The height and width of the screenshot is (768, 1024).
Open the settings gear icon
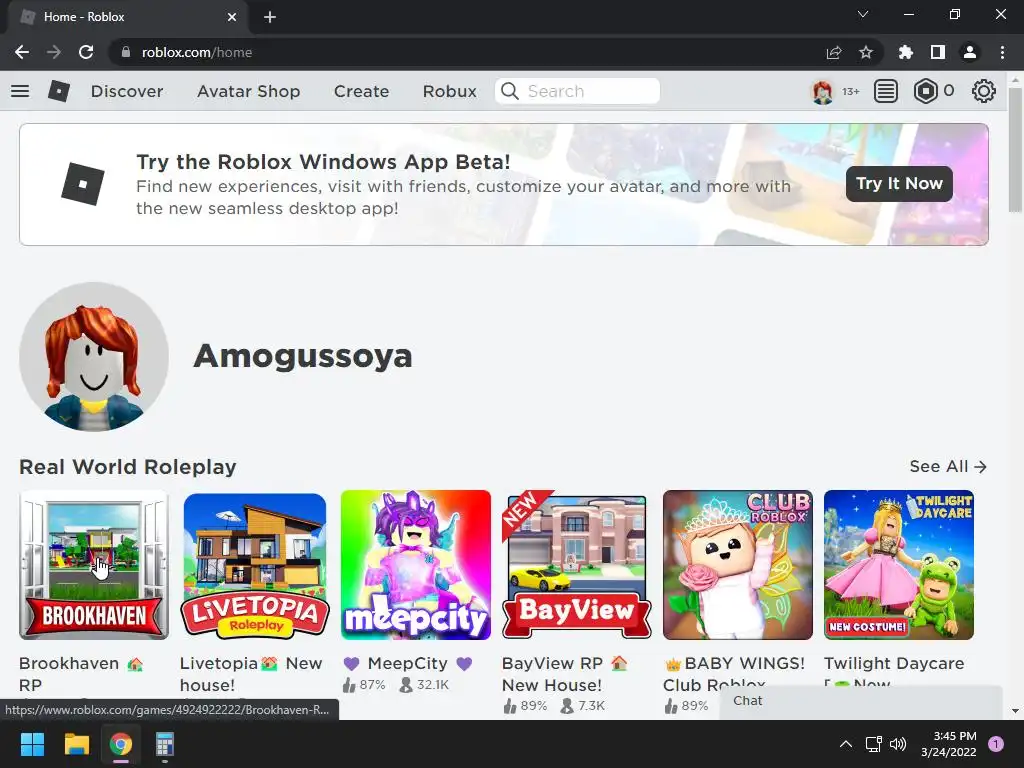pyautogui.click(x=984, y=91)
